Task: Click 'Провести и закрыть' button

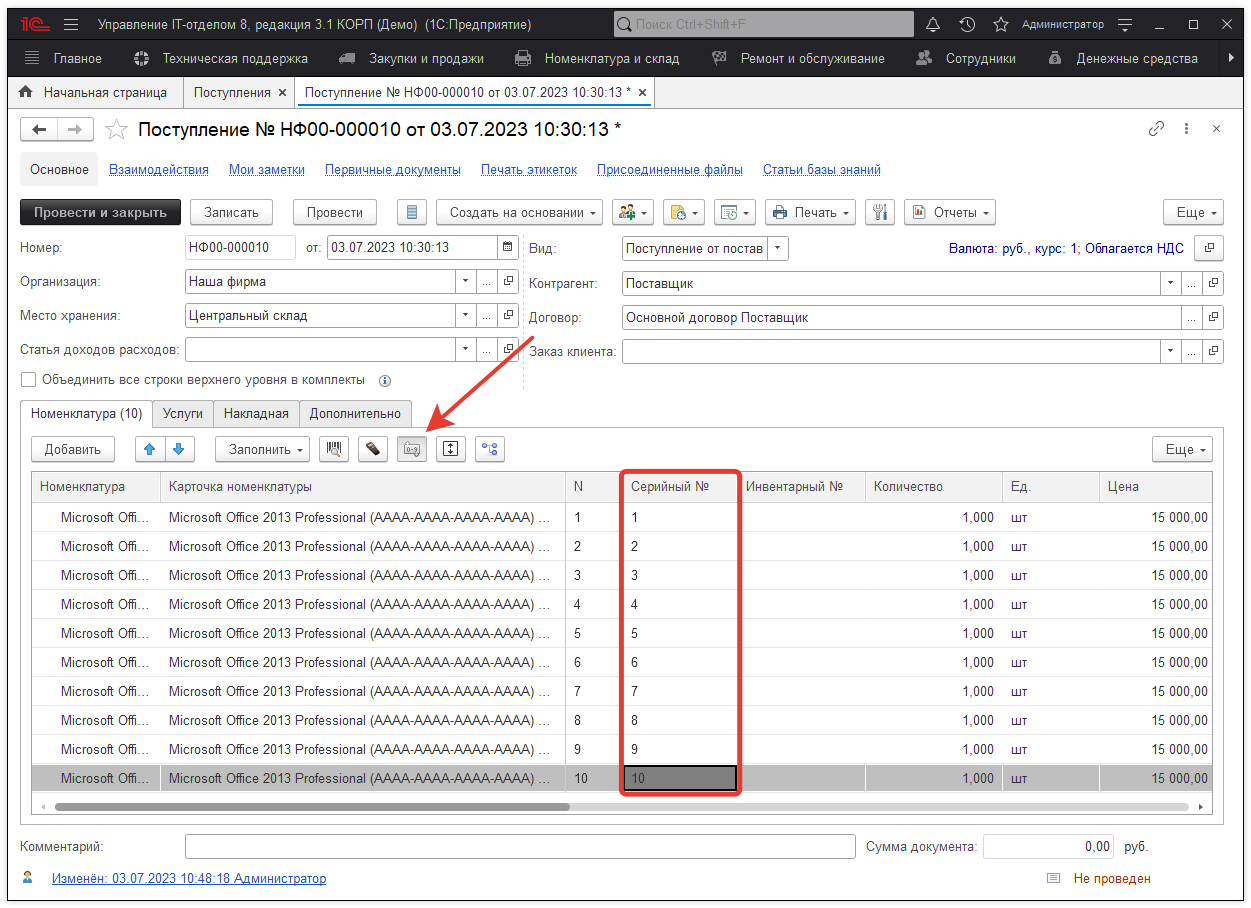Action: (x=100, y=212)
